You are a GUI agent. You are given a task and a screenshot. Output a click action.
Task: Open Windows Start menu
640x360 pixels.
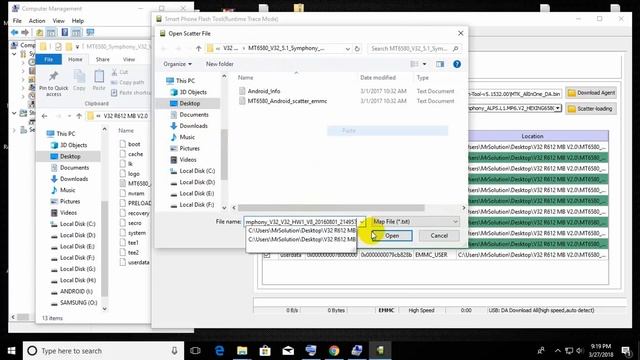click(11, 351)
